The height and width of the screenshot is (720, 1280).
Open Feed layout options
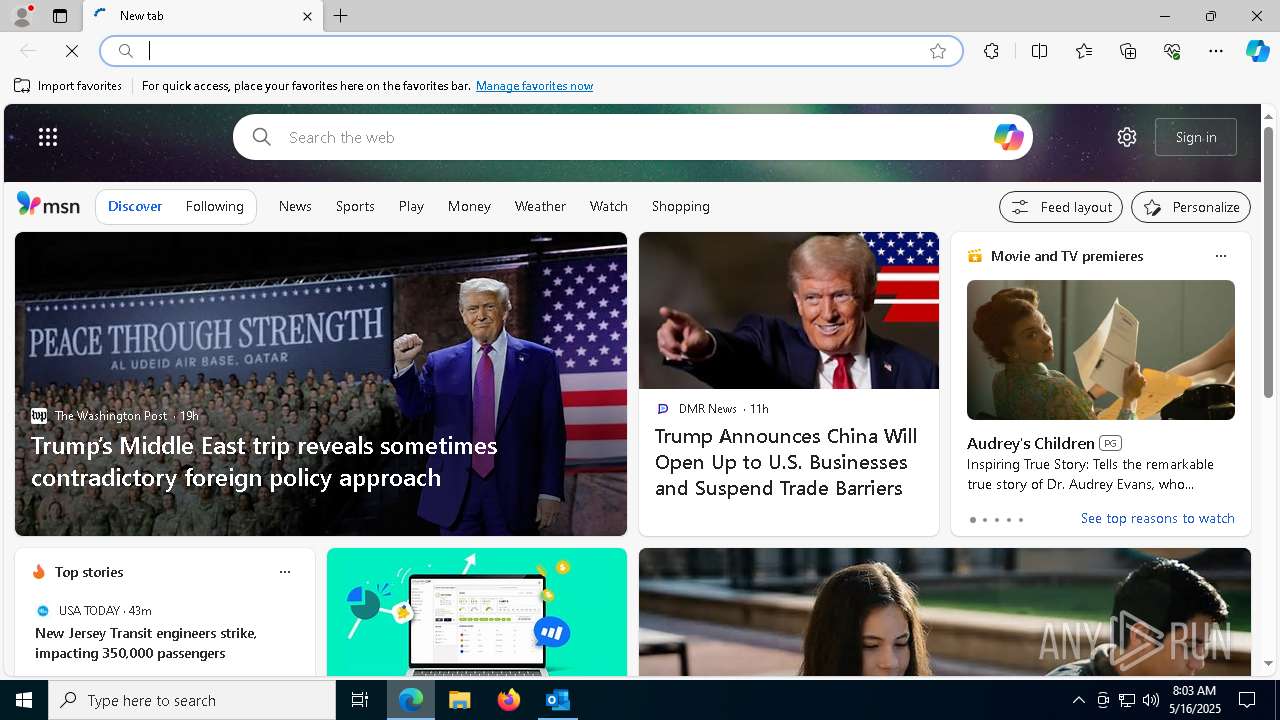pyautogui.click(x=1061, y=207)
